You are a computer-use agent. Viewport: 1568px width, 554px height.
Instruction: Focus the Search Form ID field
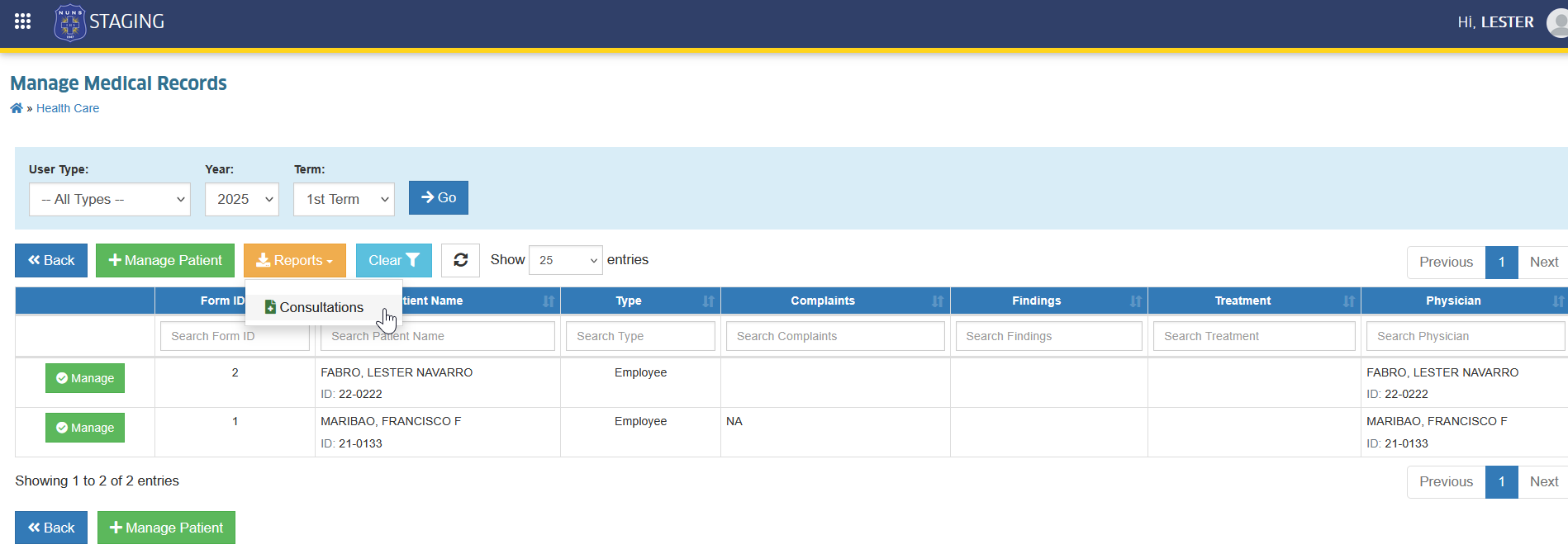tap(235, 336)
